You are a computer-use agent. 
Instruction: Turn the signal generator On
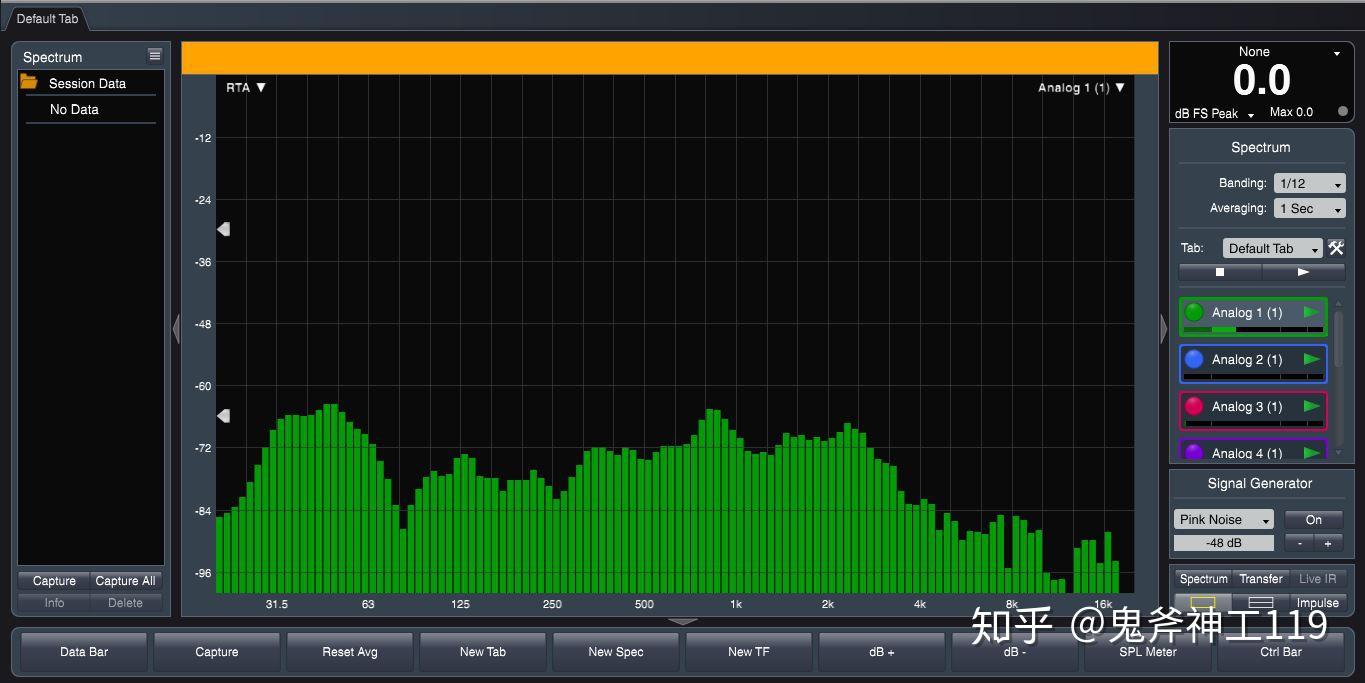(1314, 519)
